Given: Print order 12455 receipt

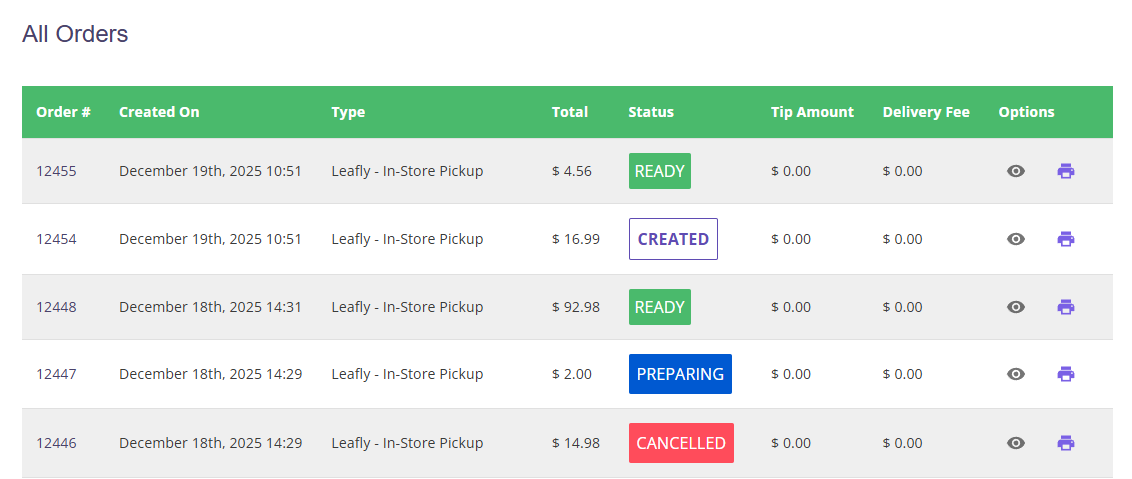Looking at the screenshot, I should 1066,171.
